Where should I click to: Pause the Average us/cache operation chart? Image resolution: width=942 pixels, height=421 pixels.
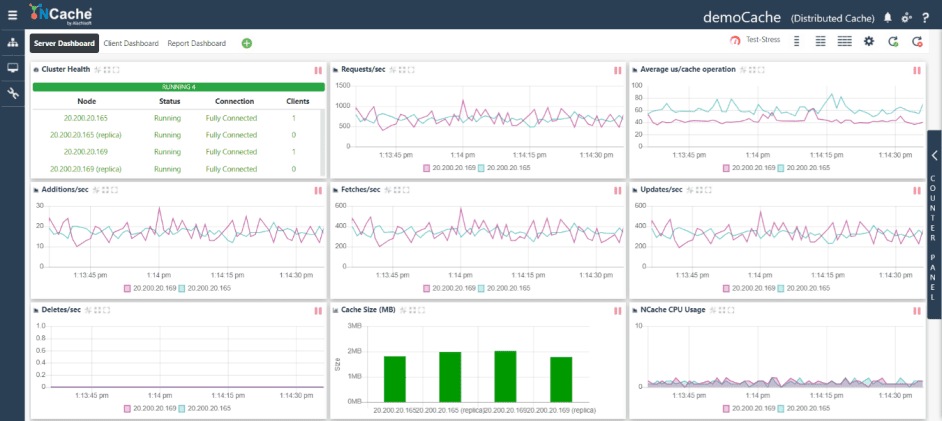(917, 70)
